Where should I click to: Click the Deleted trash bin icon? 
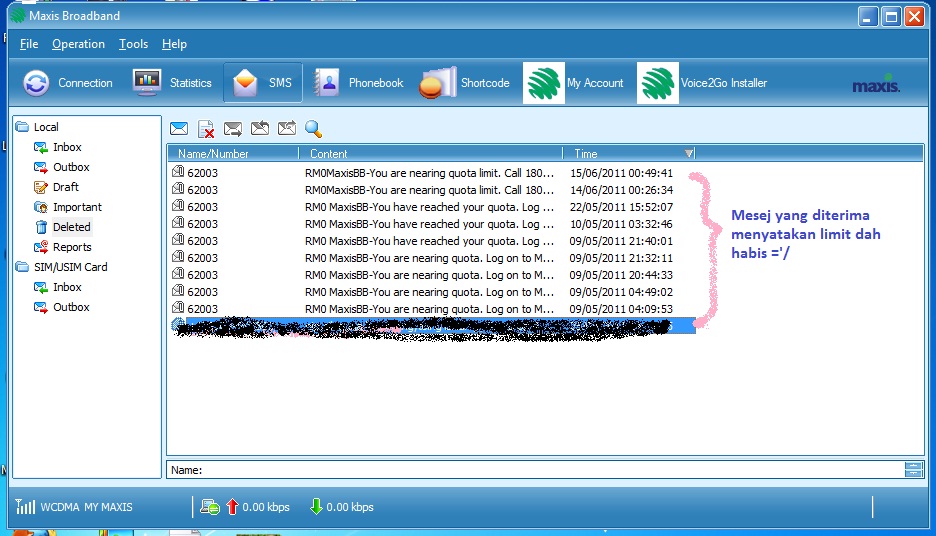point(41,227)
